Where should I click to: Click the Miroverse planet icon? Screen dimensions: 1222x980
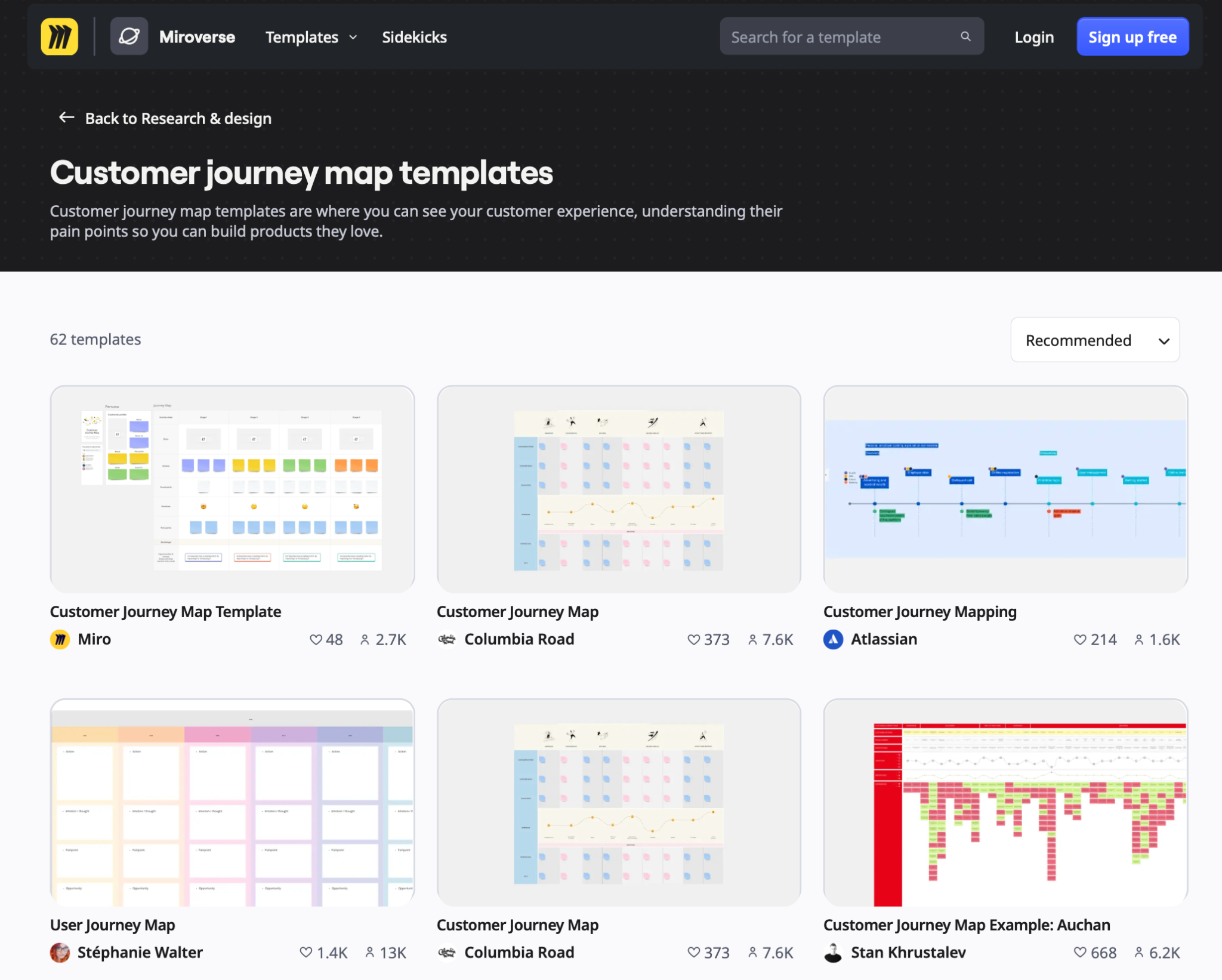[x=129, y=37]
